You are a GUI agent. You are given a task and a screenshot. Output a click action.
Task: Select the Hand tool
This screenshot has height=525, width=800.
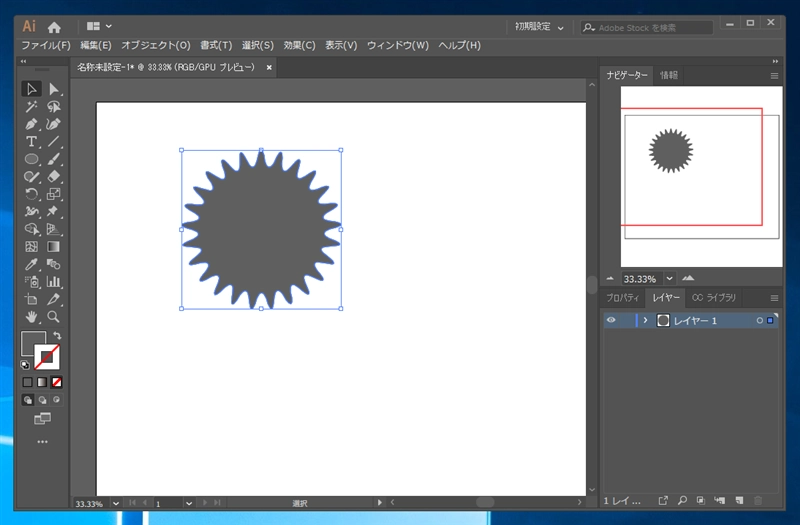(x=31, y=317)
